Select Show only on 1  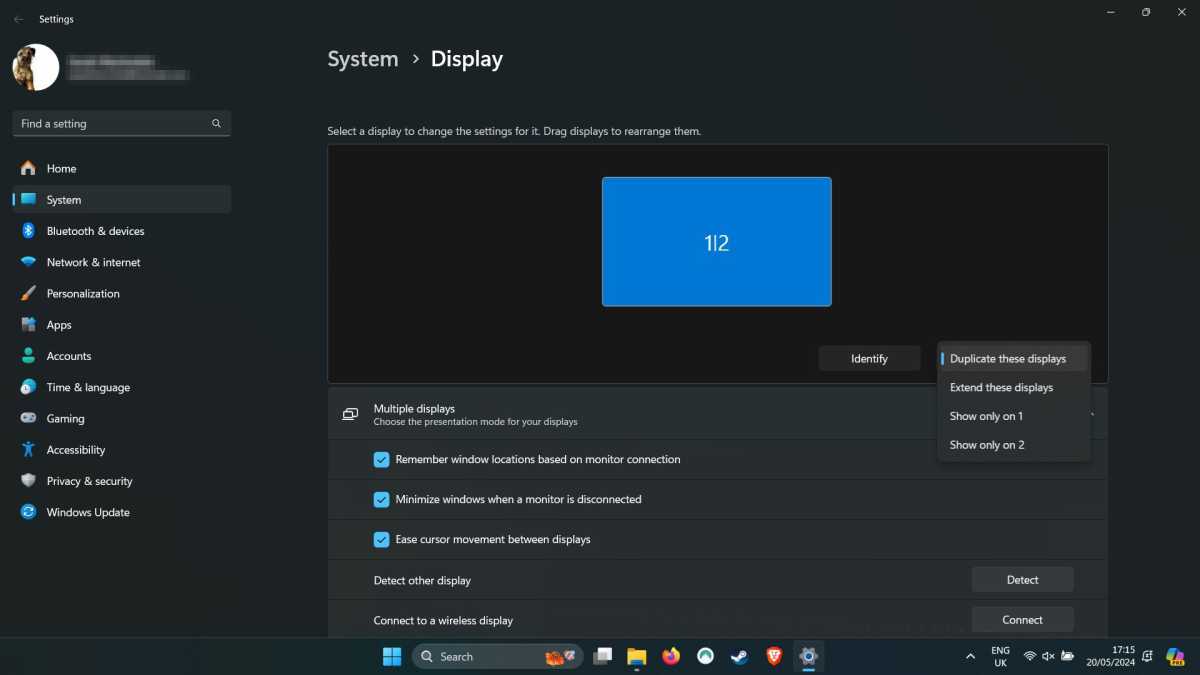[x=986, y=416]
